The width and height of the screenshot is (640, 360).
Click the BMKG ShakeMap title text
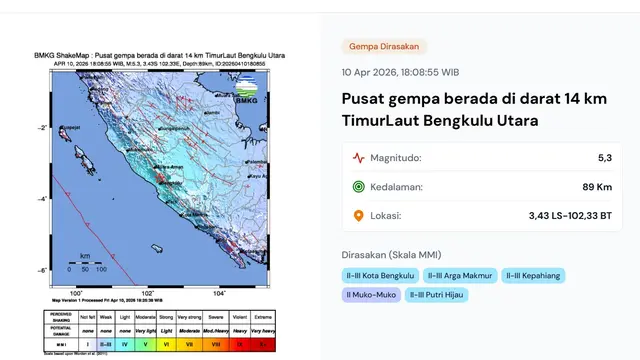pos(160,56)
